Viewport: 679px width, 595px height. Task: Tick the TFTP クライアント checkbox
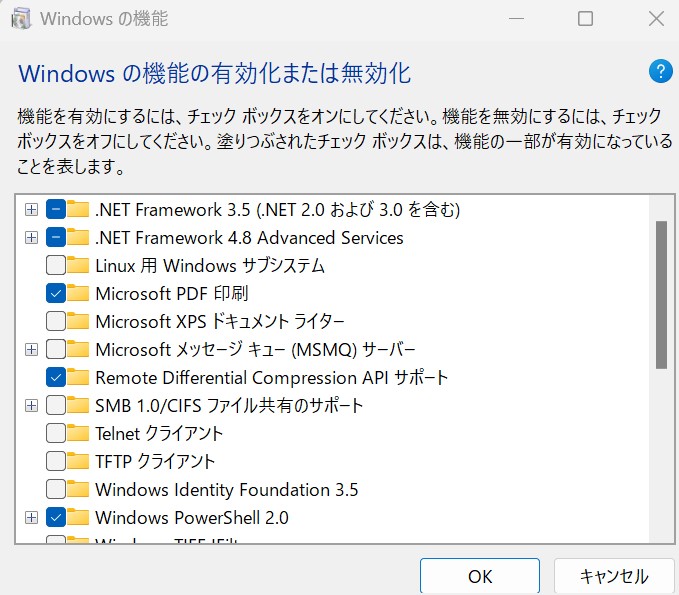pos(56,462)
